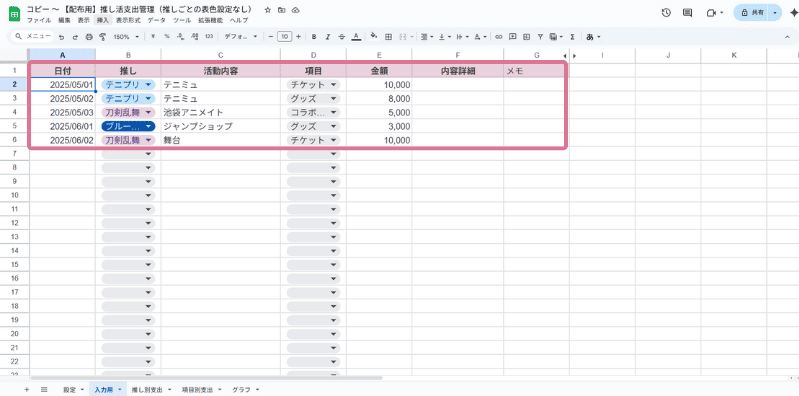Switch to the 推し別支出 sheet tab
The width and height of the screenshot is (799, 396).
coord(151,389)
